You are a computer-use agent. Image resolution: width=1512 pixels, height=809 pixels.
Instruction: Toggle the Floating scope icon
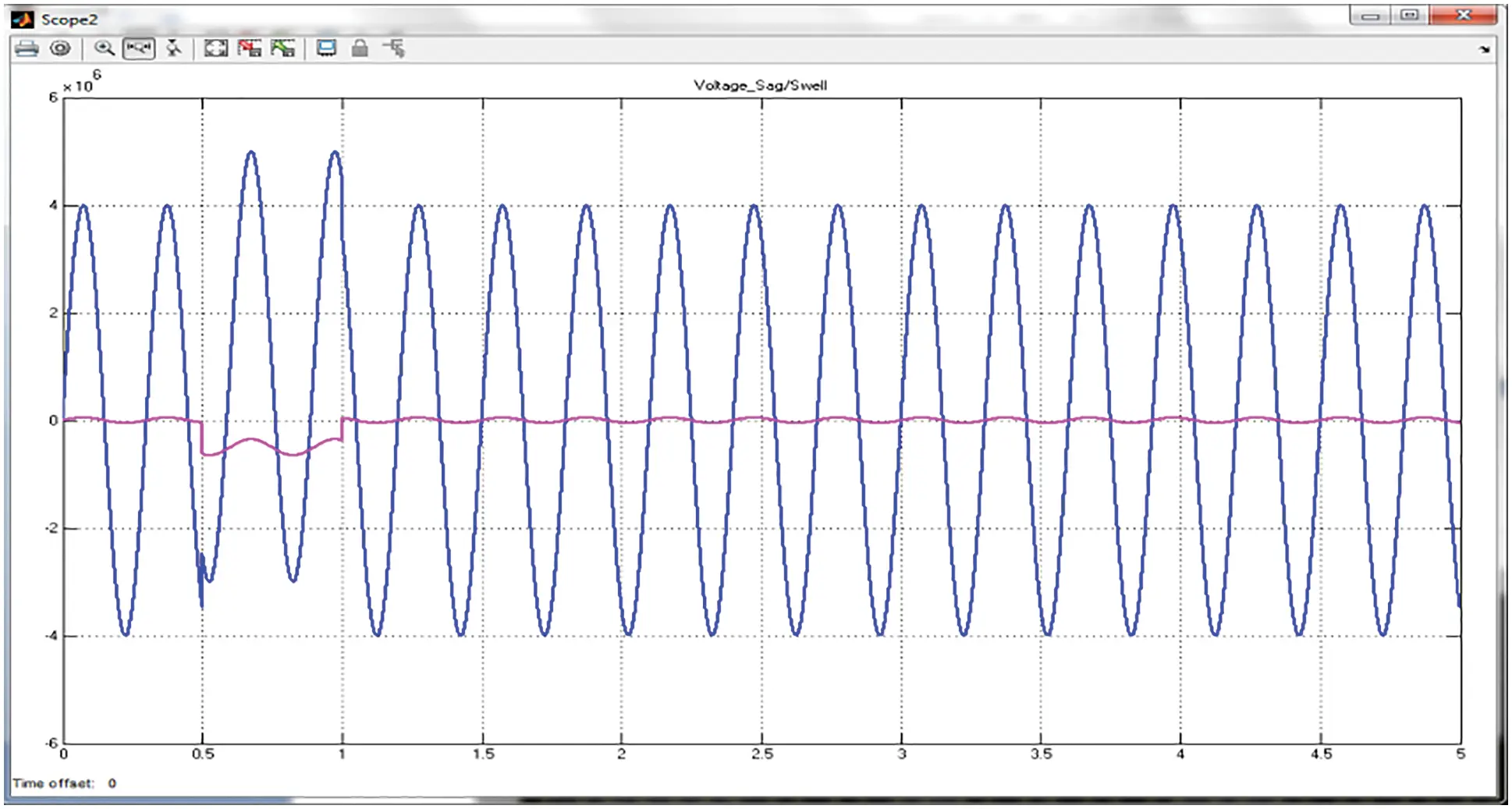click(x=326, y=48)
